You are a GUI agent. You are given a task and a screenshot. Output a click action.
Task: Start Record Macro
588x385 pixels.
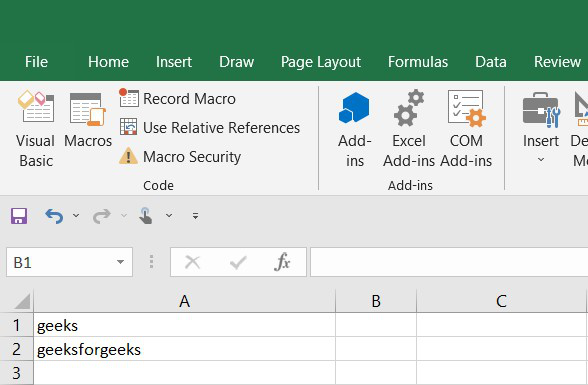click(177, 99)
